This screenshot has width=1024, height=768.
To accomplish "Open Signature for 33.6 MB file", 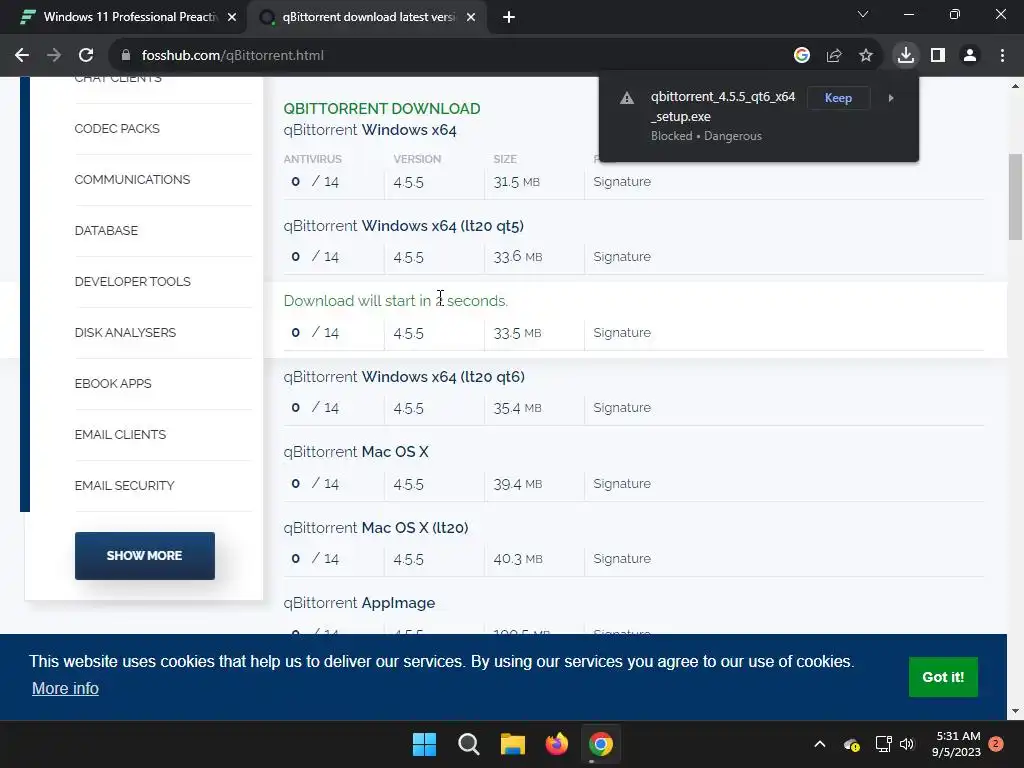I will [622, 257].
